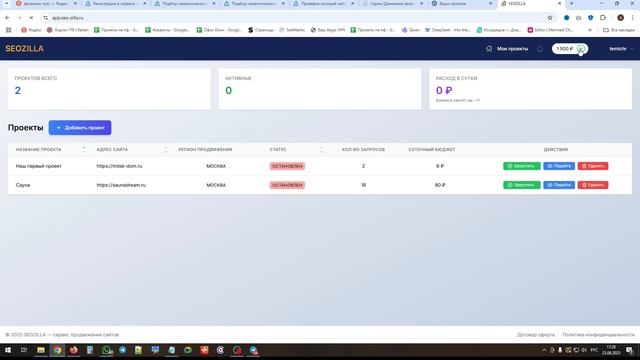
Task: Open the notifications bell icon
Action: click(x=540, y=49)
